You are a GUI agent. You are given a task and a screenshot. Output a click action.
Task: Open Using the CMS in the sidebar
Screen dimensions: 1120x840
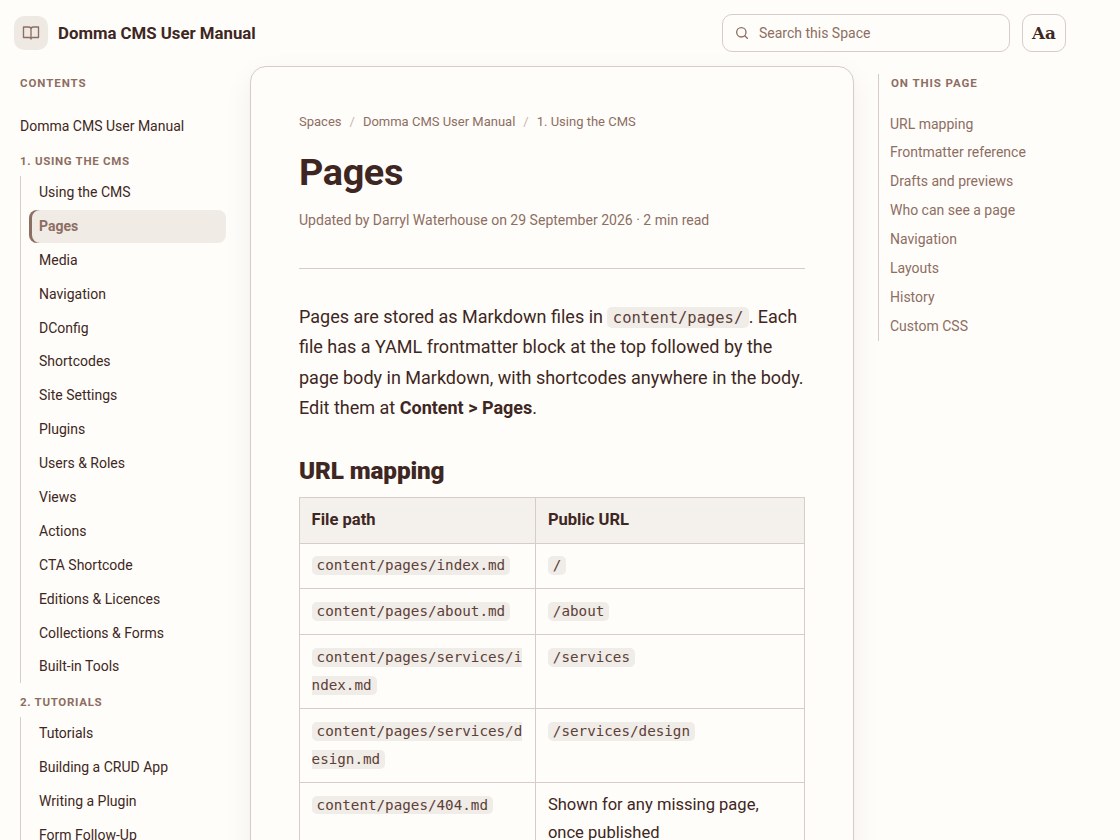click(x=85, y=191)
